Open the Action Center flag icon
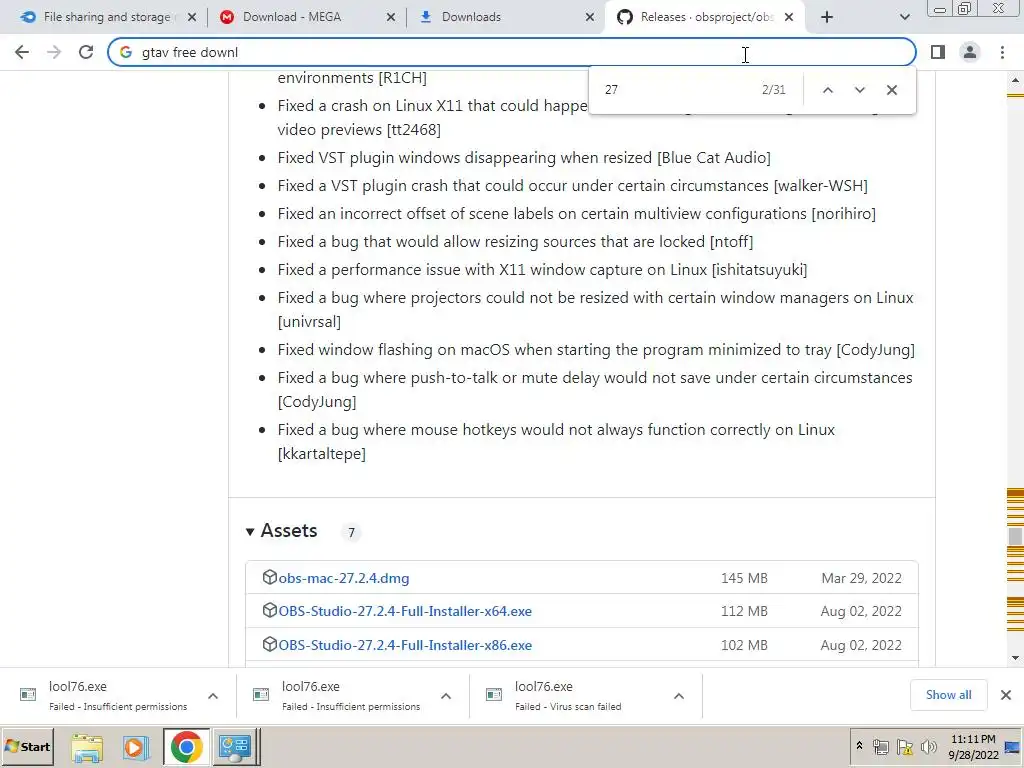 pos(904,747)
